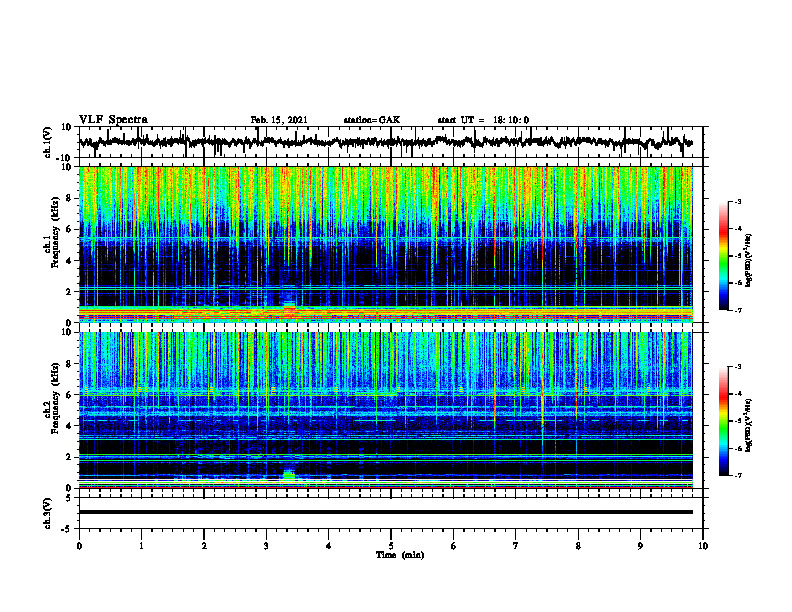Viewport: 792px width, 612px height.
Task: Click the log(PSD) label beside ch.1 colorbar
Action: (749, 260)
